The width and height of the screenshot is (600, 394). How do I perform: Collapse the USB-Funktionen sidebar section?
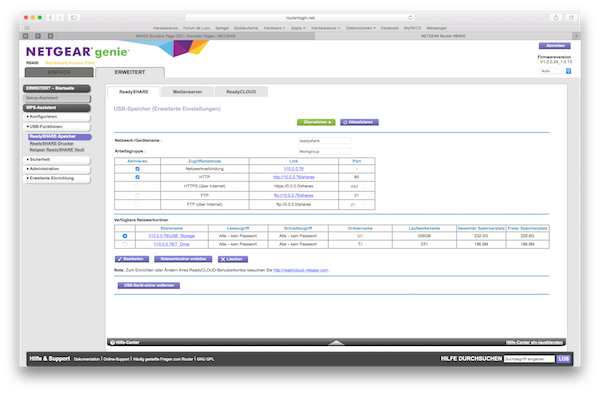pyautogui.click(x=57, y=127)
